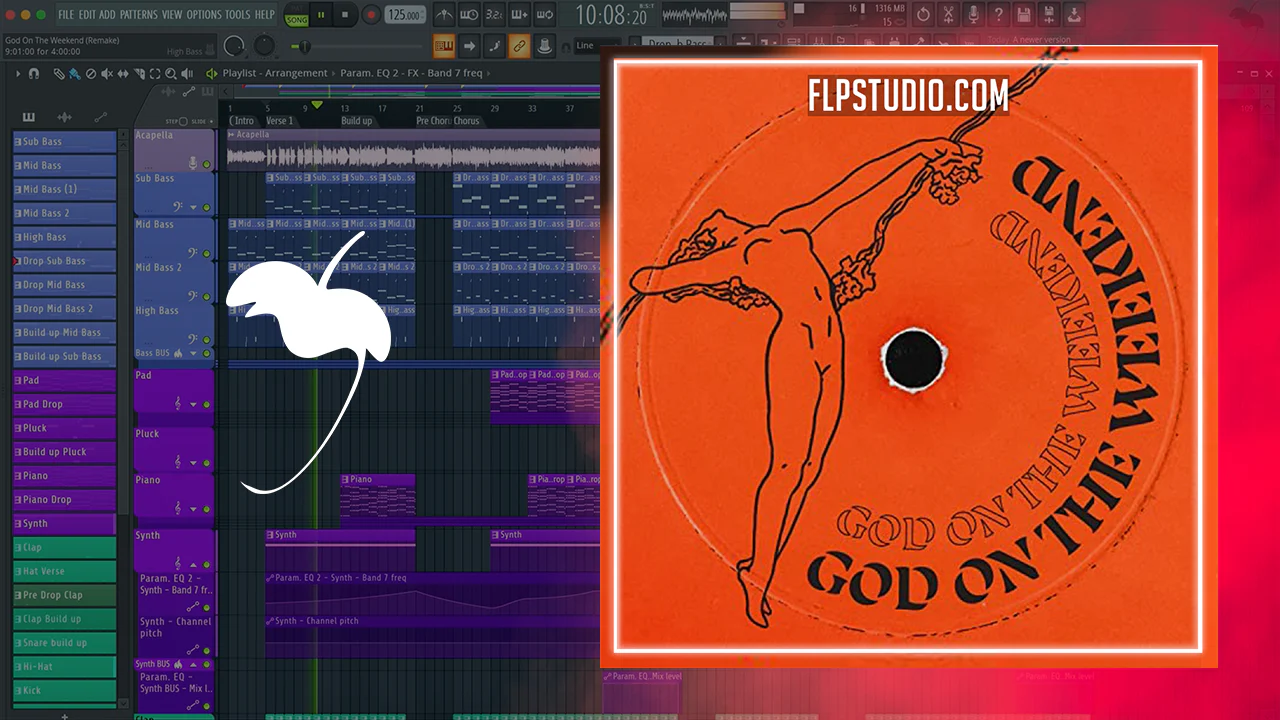Image resolution: width=1280 pixels, height=720 pixels.
Task: Mute the Sub Bass track
Action: click(207, 207)
